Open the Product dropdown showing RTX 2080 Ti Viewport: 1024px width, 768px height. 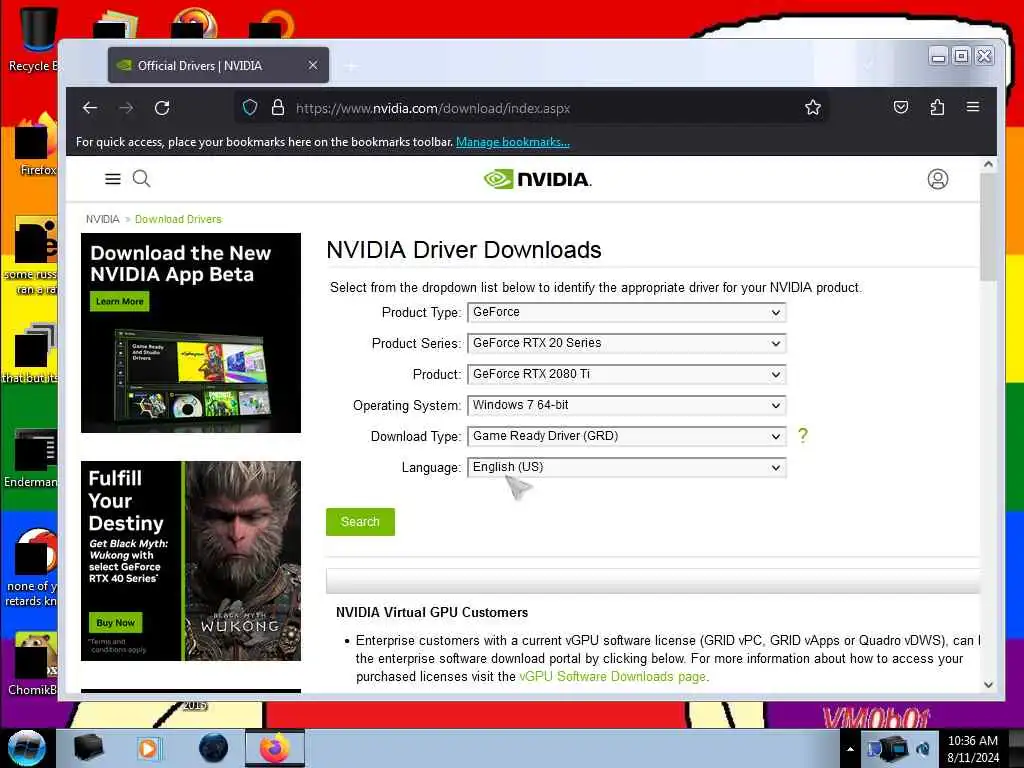click(627, 374)
